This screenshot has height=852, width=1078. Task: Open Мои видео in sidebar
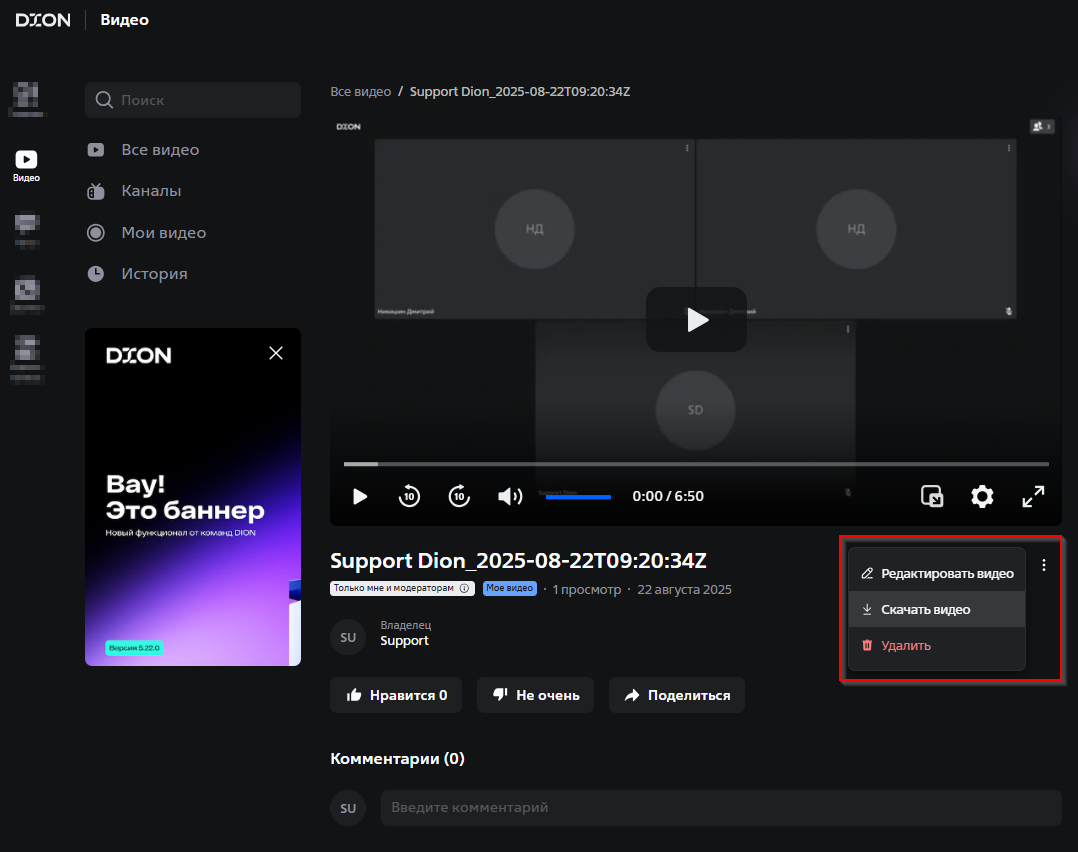[x=163, y=233]
